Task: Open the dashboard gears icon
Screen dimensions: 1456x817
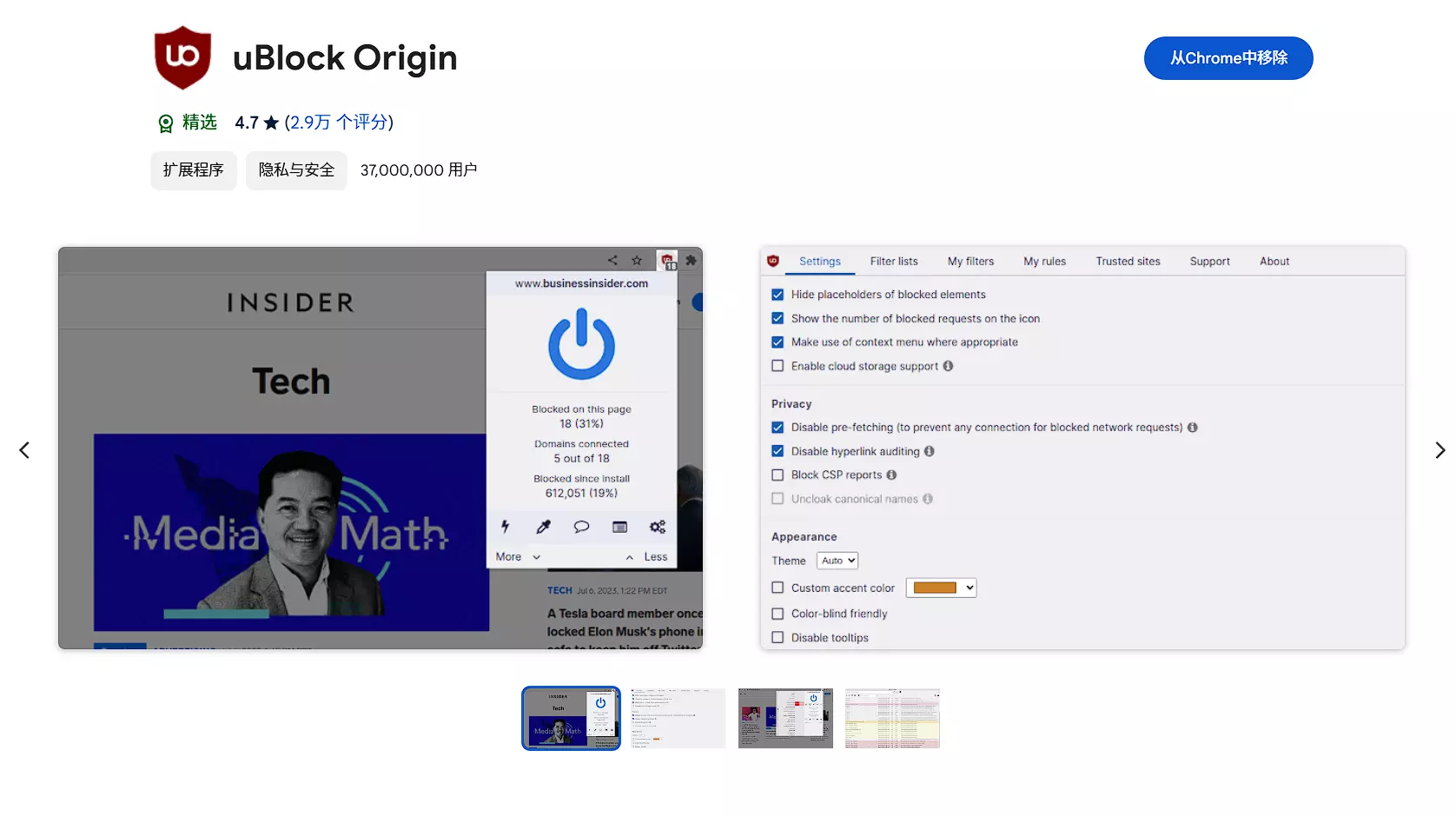Action: 658,527
